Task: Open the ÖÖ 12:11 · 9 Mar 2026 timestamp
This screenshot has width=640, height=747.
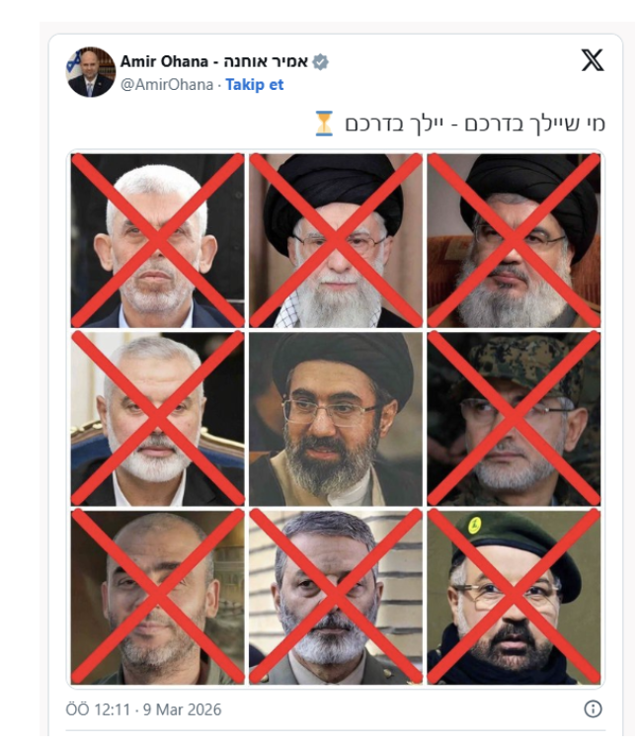Action: [143, 709]
